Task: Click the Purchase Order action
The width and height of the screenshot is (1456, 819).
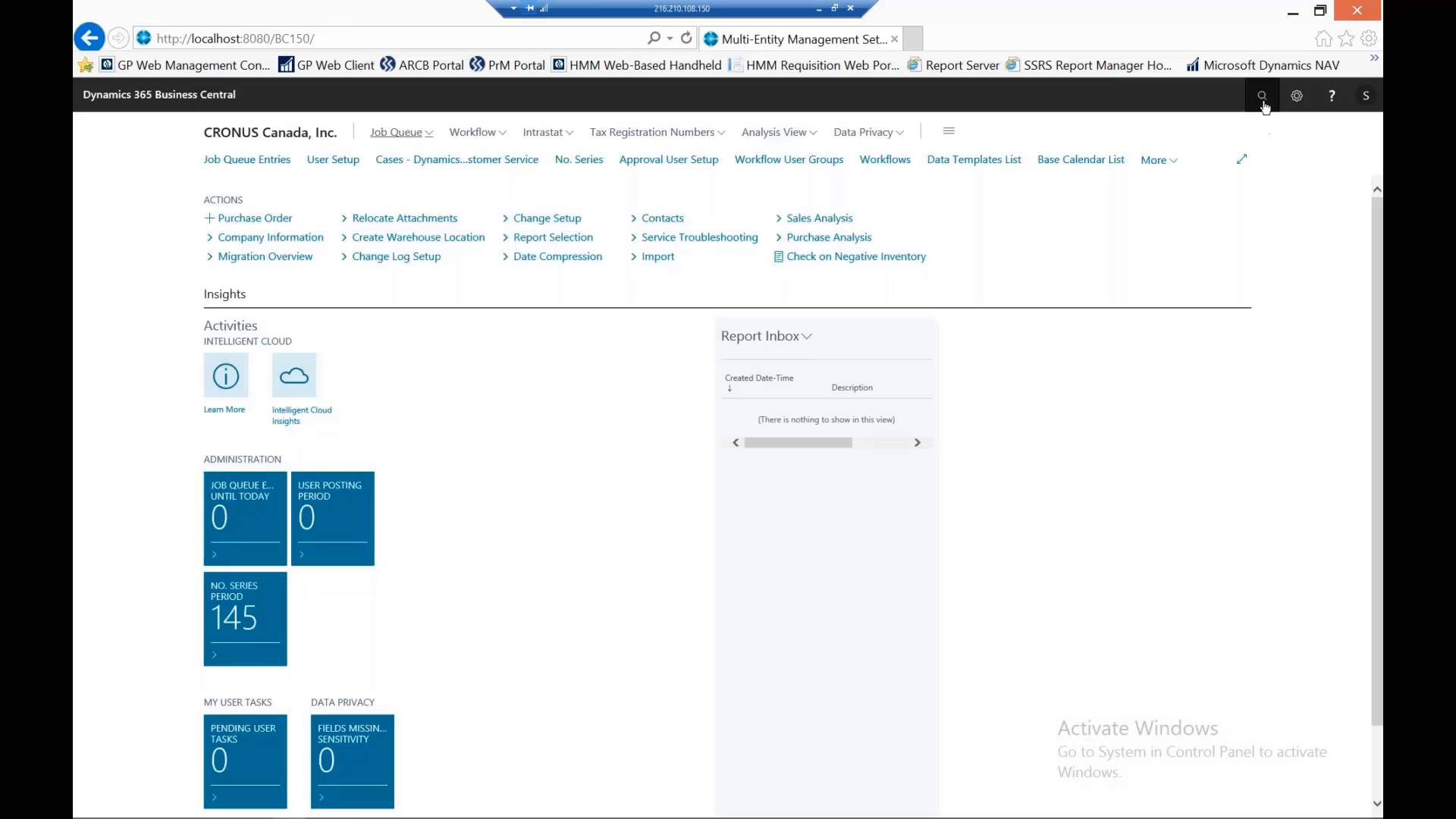Action: point(255,218)
